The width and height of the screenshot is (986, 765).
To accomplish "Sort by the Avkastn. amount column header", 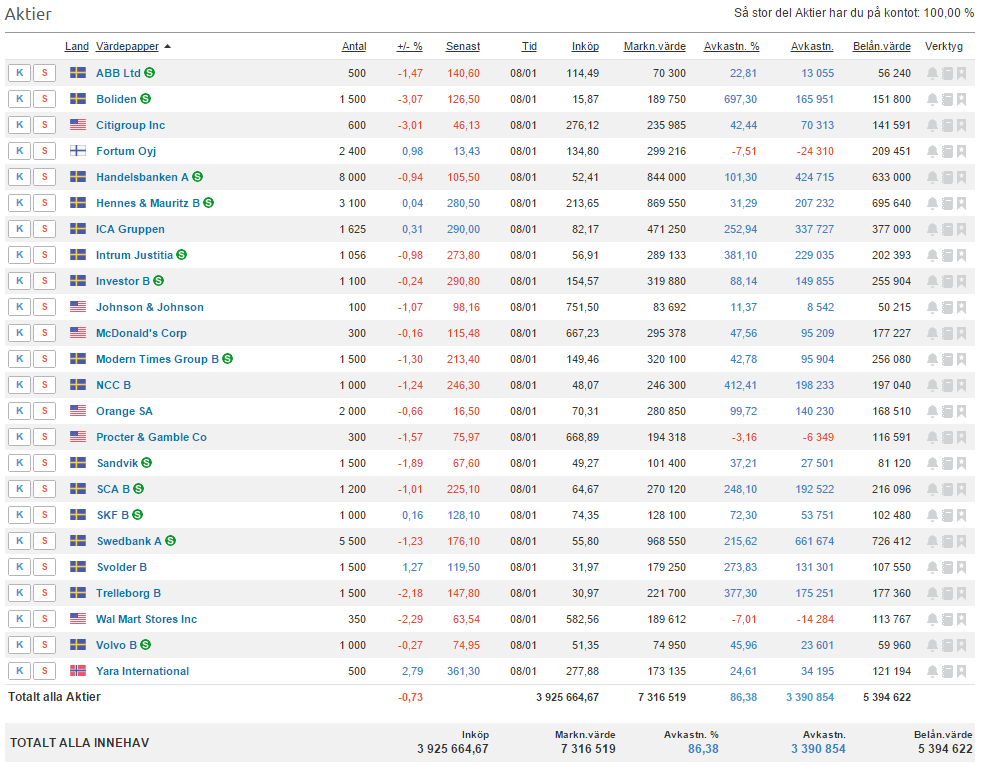I will 812,47.
